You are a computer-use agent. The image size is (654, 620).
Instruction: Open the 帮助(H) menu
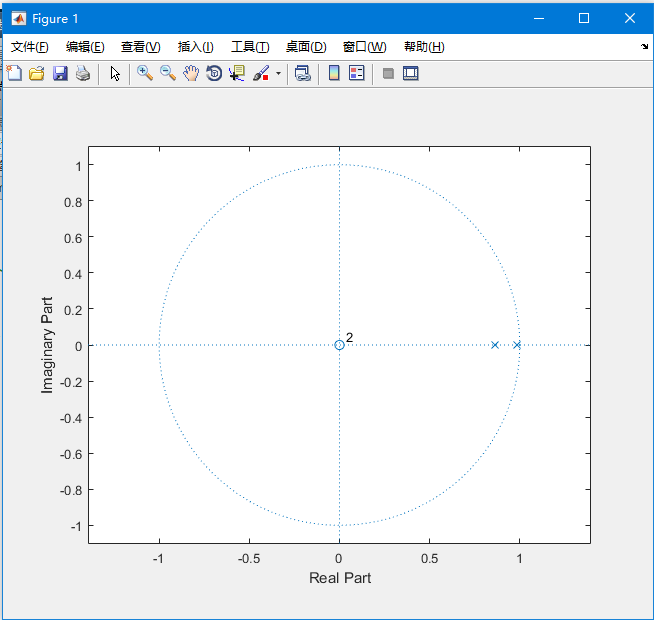click(424, 47)
